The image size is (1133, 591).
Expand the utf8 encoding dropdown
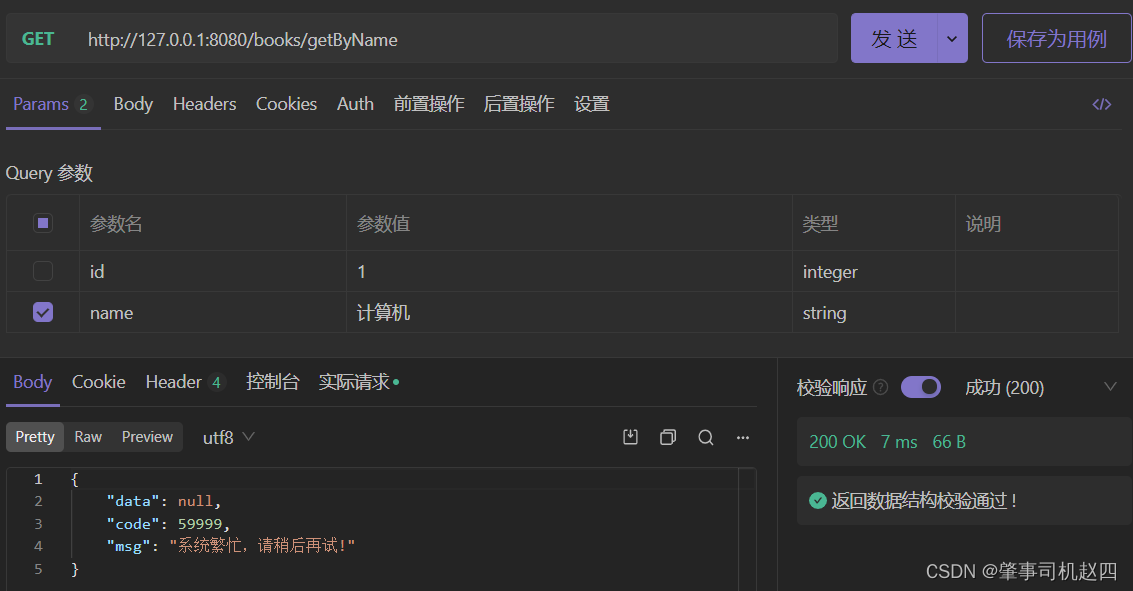pyautogui.click(x=229, y=437)
